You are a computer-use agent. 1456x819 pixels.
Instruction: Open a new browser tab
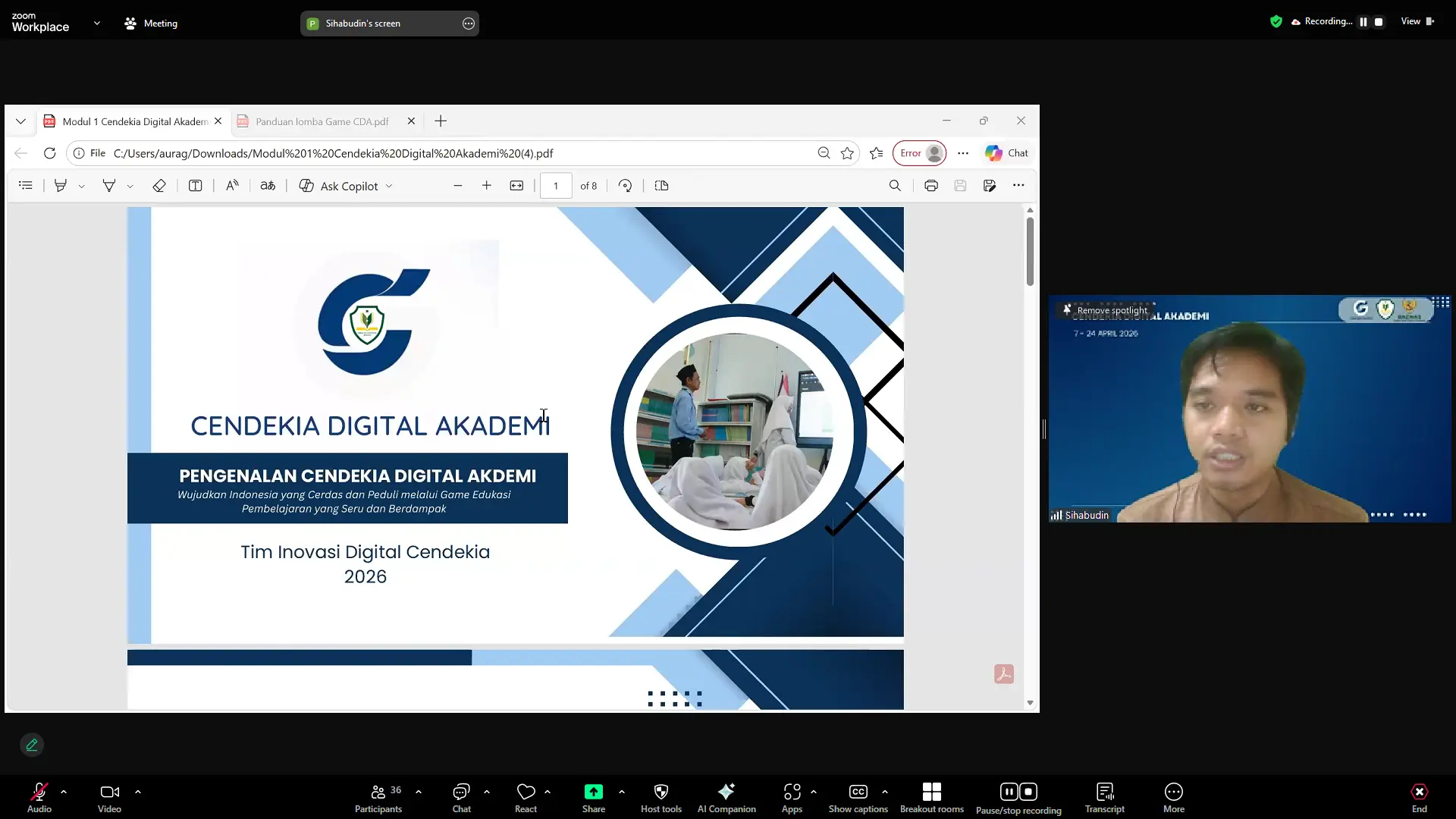[441, 121]
